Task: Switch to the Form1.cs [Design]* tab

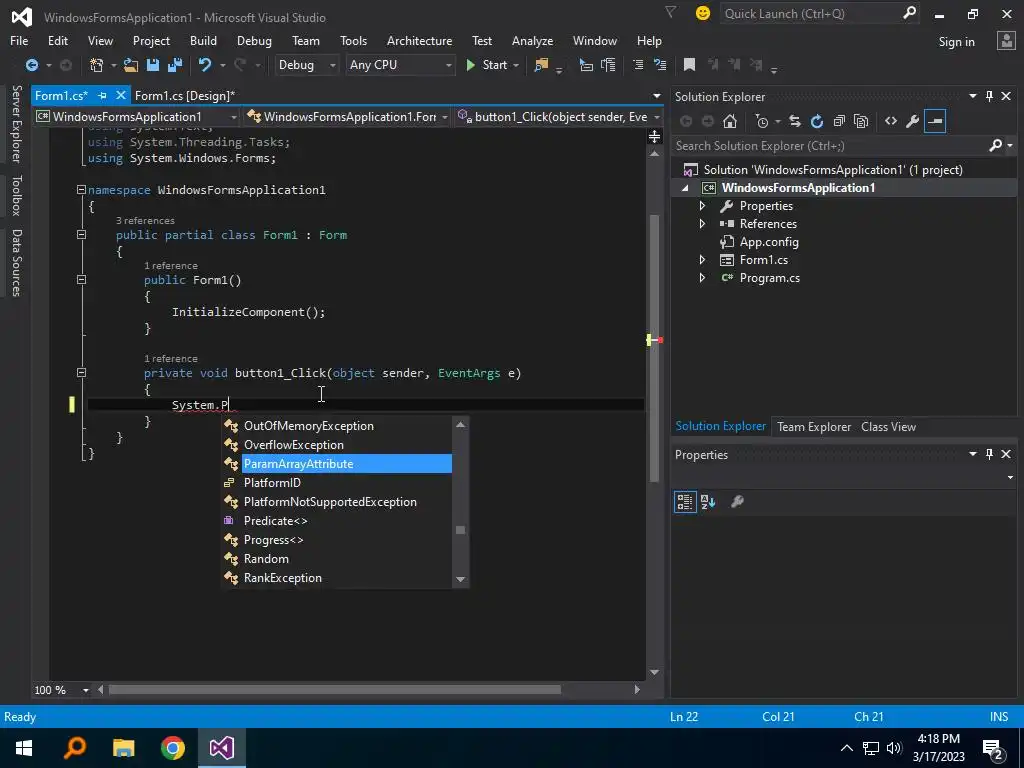Action: point(185,95)
